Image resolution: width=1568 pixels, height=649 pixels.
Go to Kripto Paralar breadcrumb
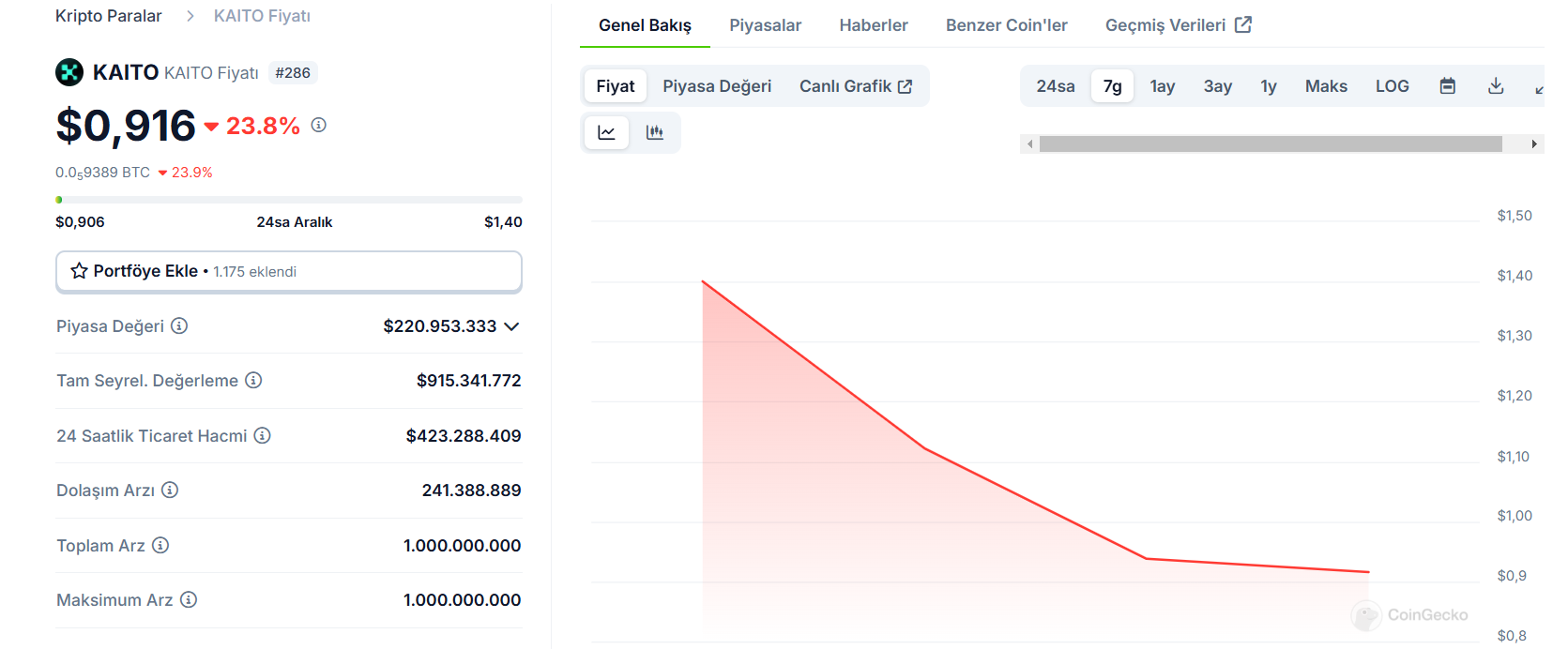pos(109,16)
